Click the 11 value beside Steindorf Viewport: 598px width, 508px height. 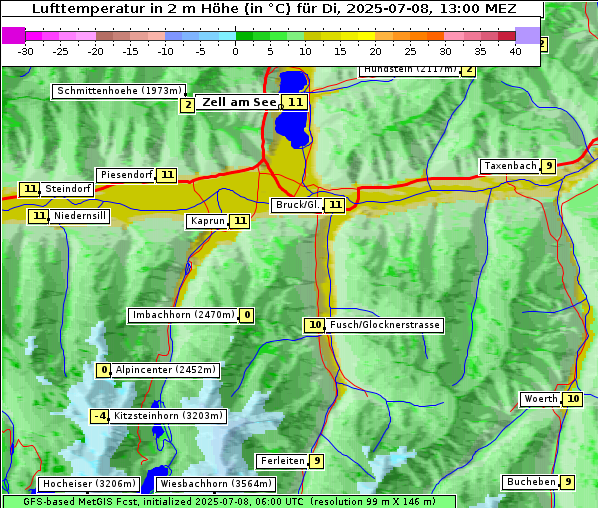[30, 189]
